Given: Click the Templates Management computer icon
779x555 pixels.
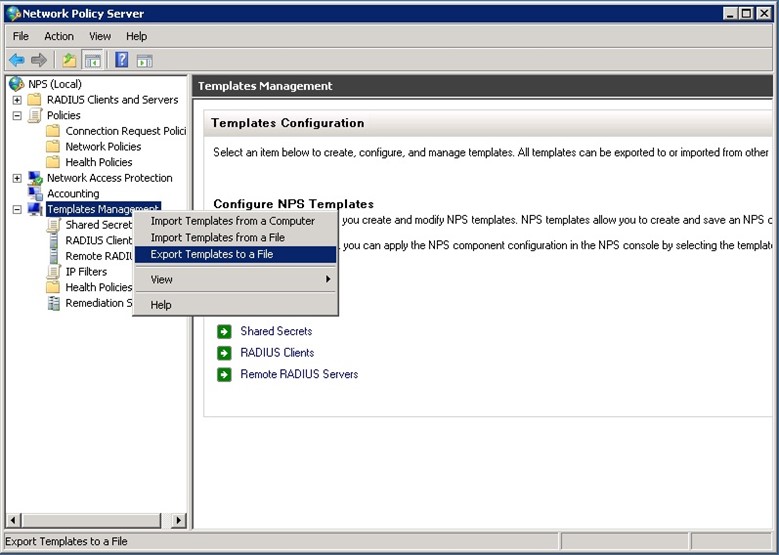Looking at the screenshot, I should click(35, 209).
